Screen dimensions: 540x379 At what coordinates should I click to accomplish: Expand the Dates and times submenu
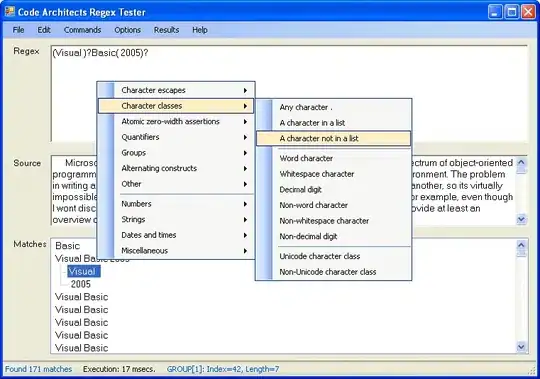[176, 235]
